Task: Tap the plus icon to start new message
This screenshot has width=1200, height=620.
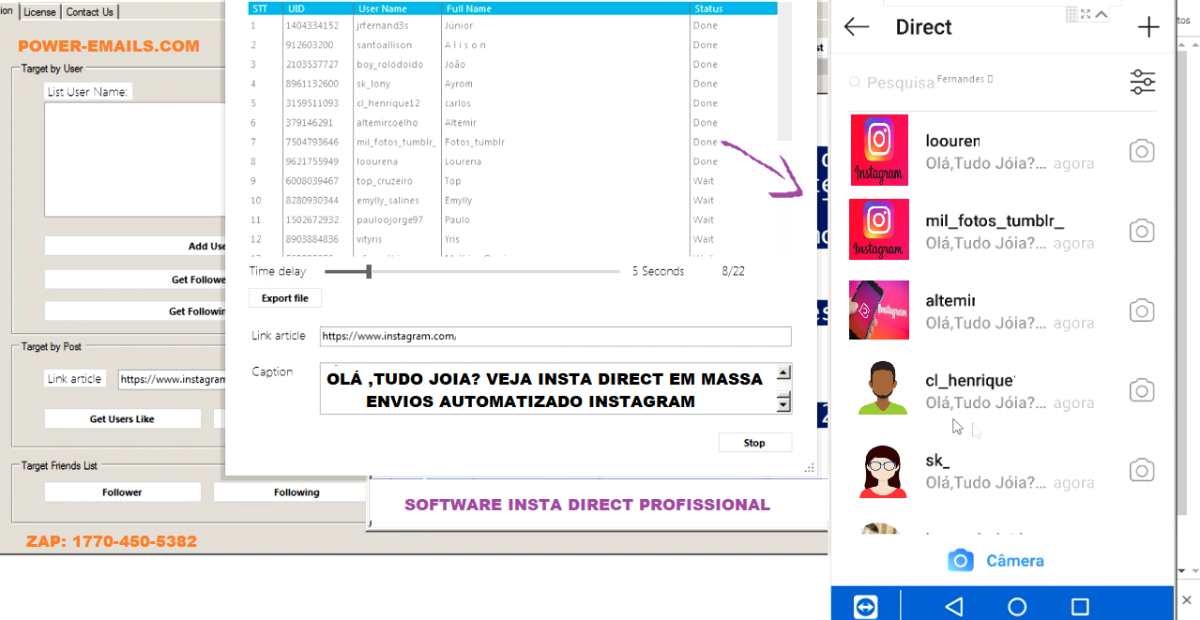Action: pyautogui.click(x=1149, y=27)
